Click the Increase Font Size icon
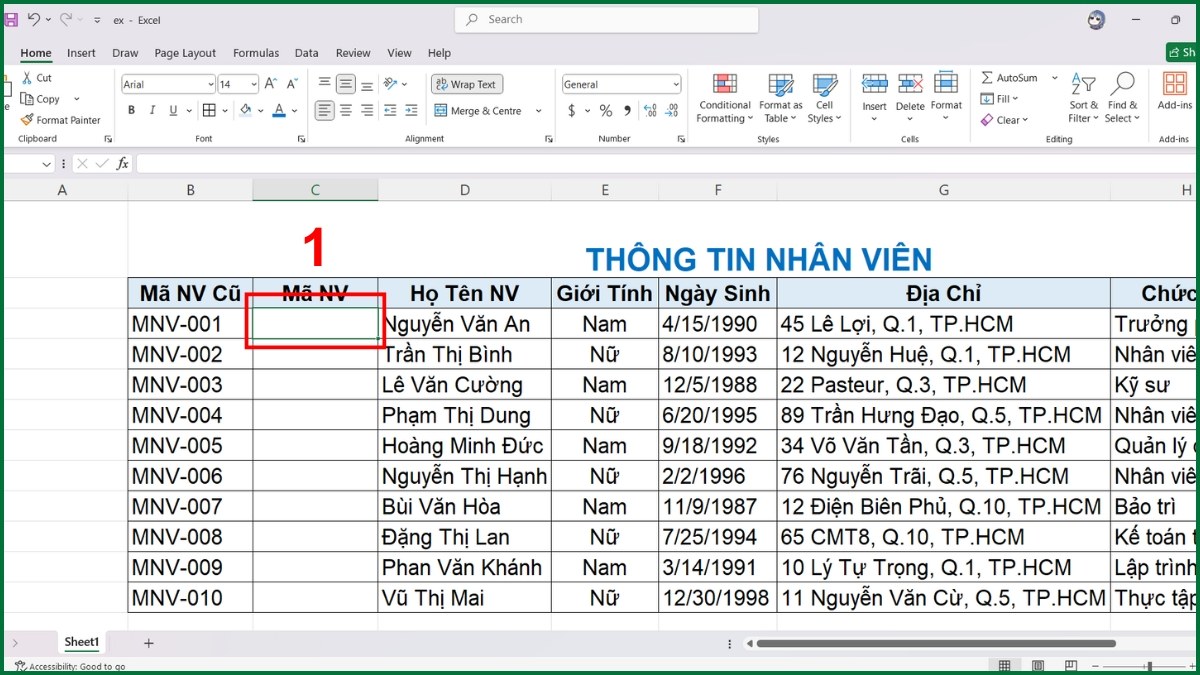This screenshot has height=675, width=1200. pos(268,83)
